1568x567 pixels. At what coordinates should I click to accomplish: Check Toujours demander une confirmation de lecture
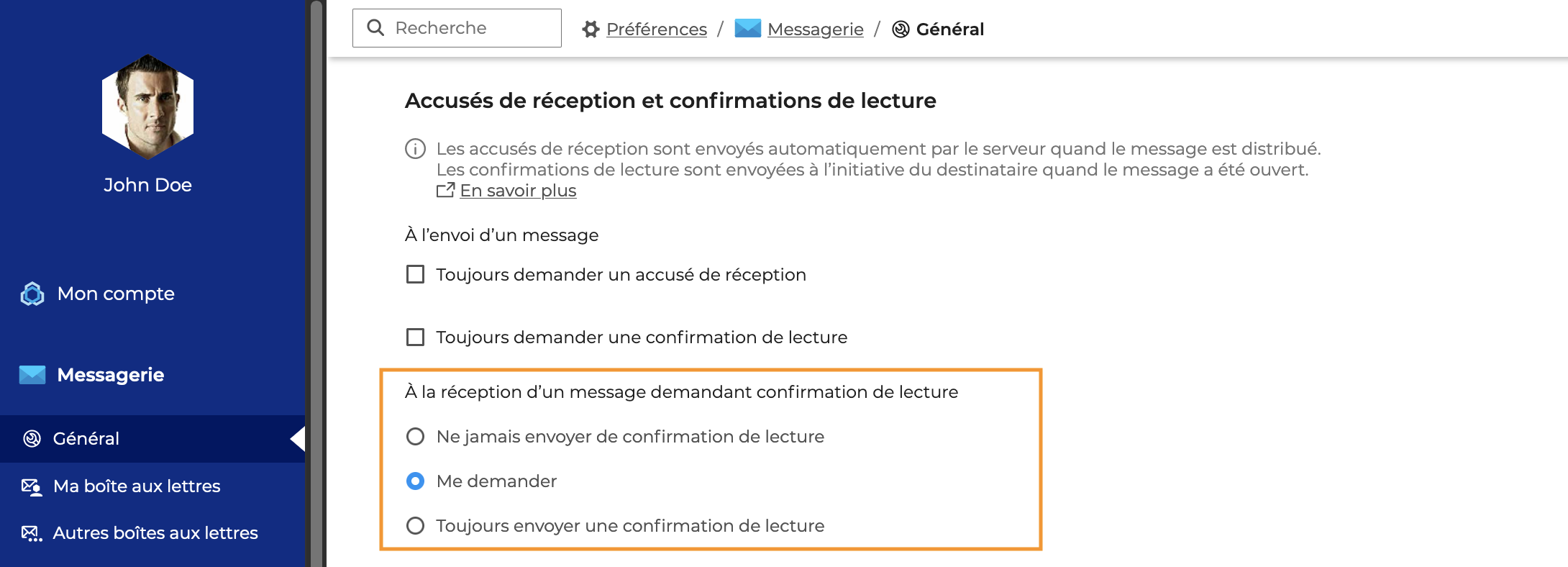415,337
